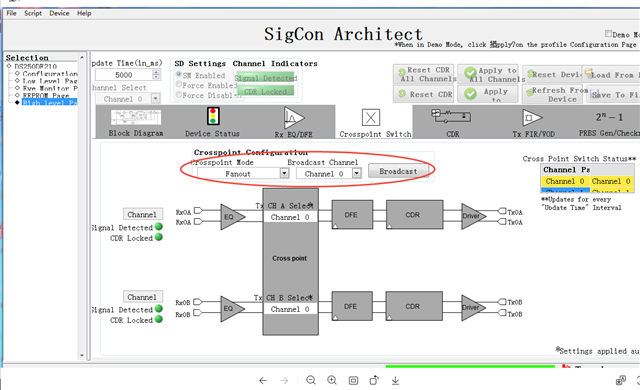Image resolution: width=640 pixels, height=390 pixels.
Task: Click the Update Time stepper arrows
Action: click(156, 75)
